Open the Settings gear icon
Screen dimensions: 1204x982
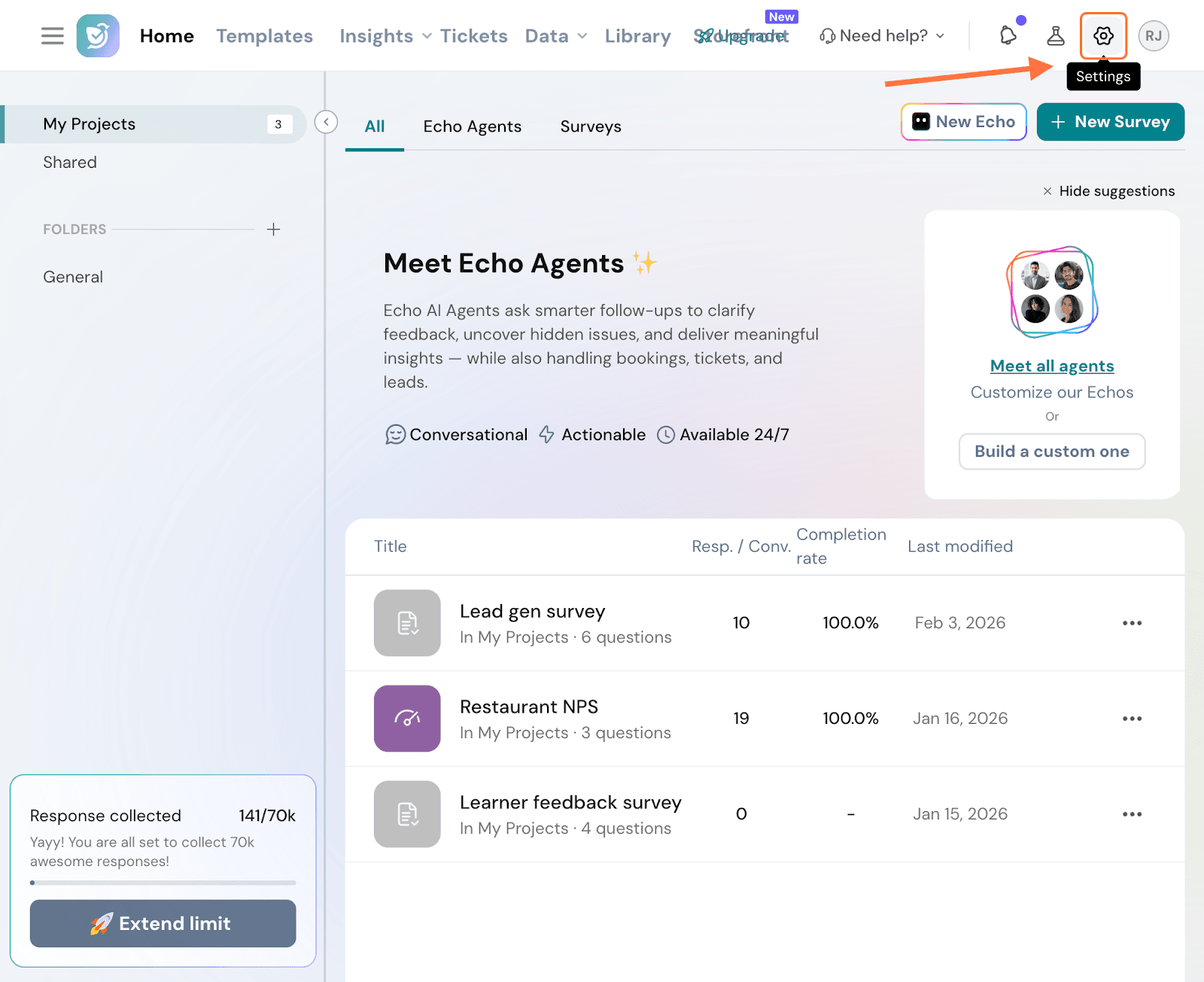click(1103, 36)
